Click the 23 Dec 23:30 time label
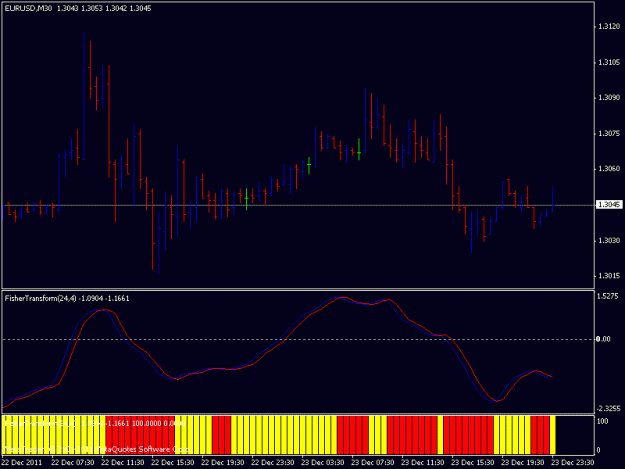Viewport: 625px width, 469px height. (x=572, y=462)
